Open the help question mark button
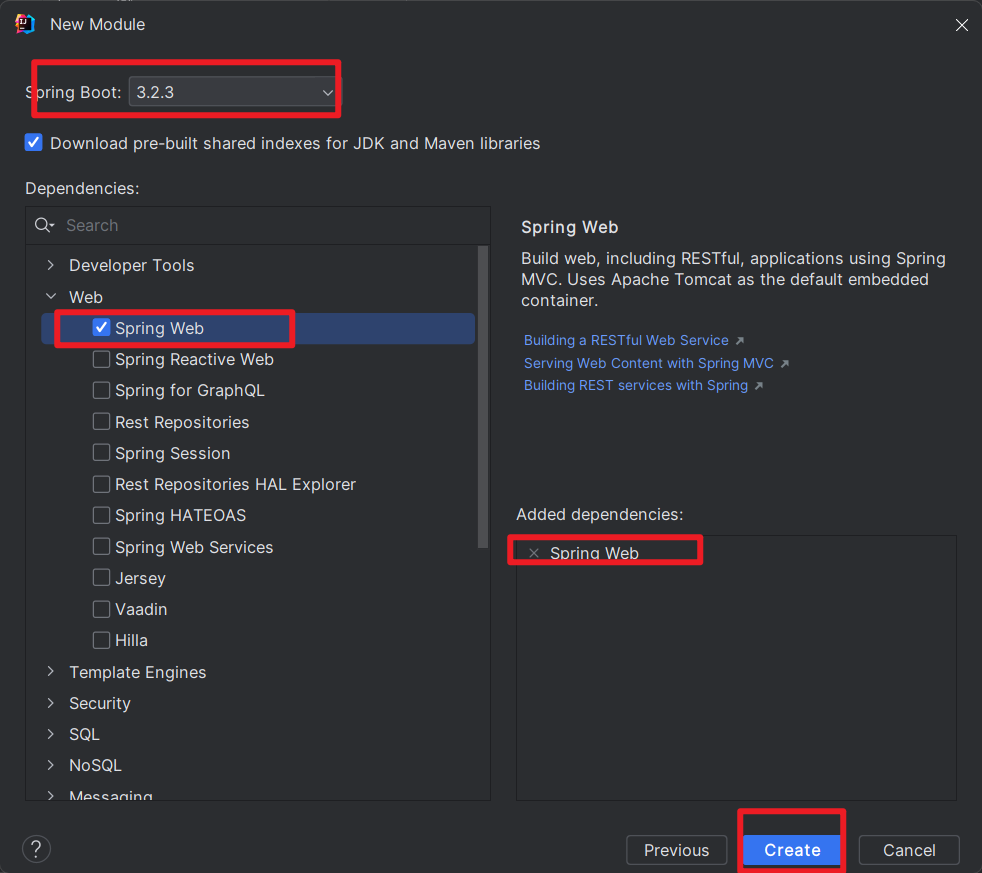The width and height of the screenshot is (982, 873). click(36, 849)
